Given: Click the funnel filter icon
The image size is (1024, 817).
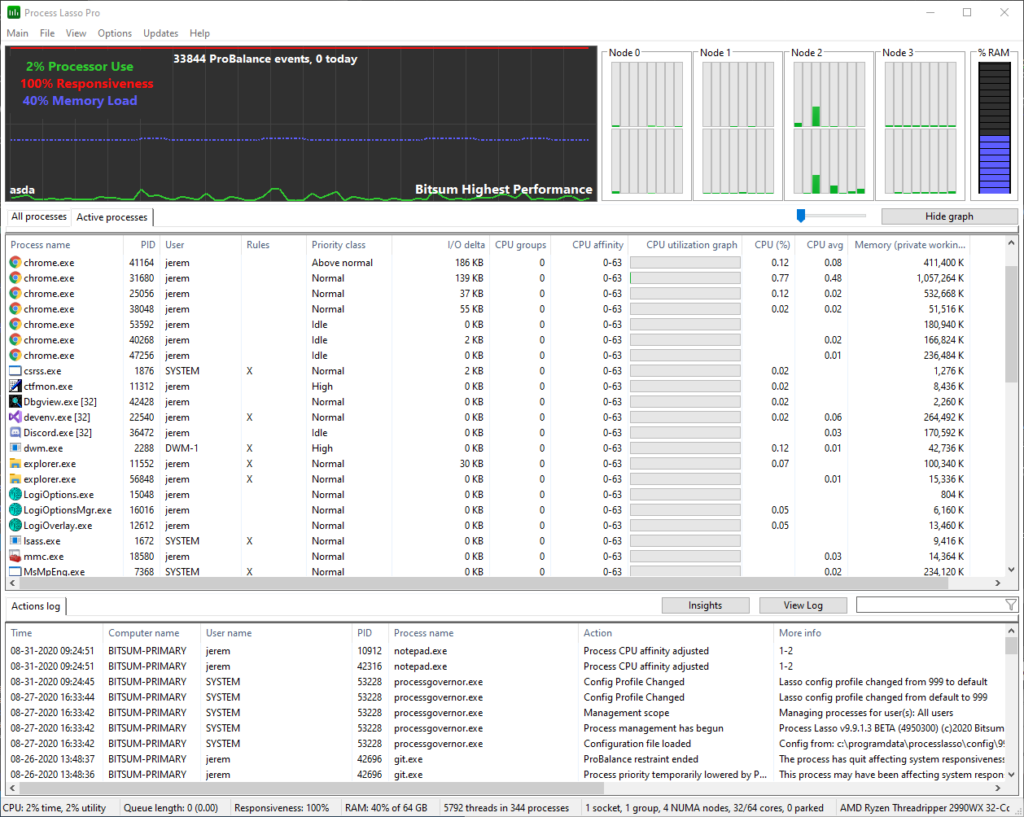Looking at the screenshot, I should tap(1009, 604).
